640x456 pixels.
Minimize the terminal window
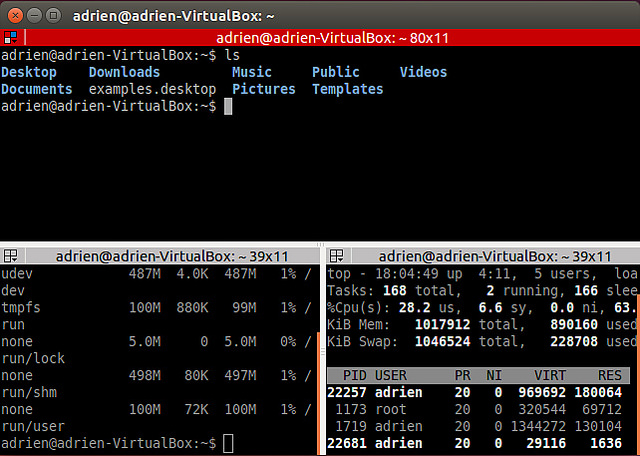32,15
